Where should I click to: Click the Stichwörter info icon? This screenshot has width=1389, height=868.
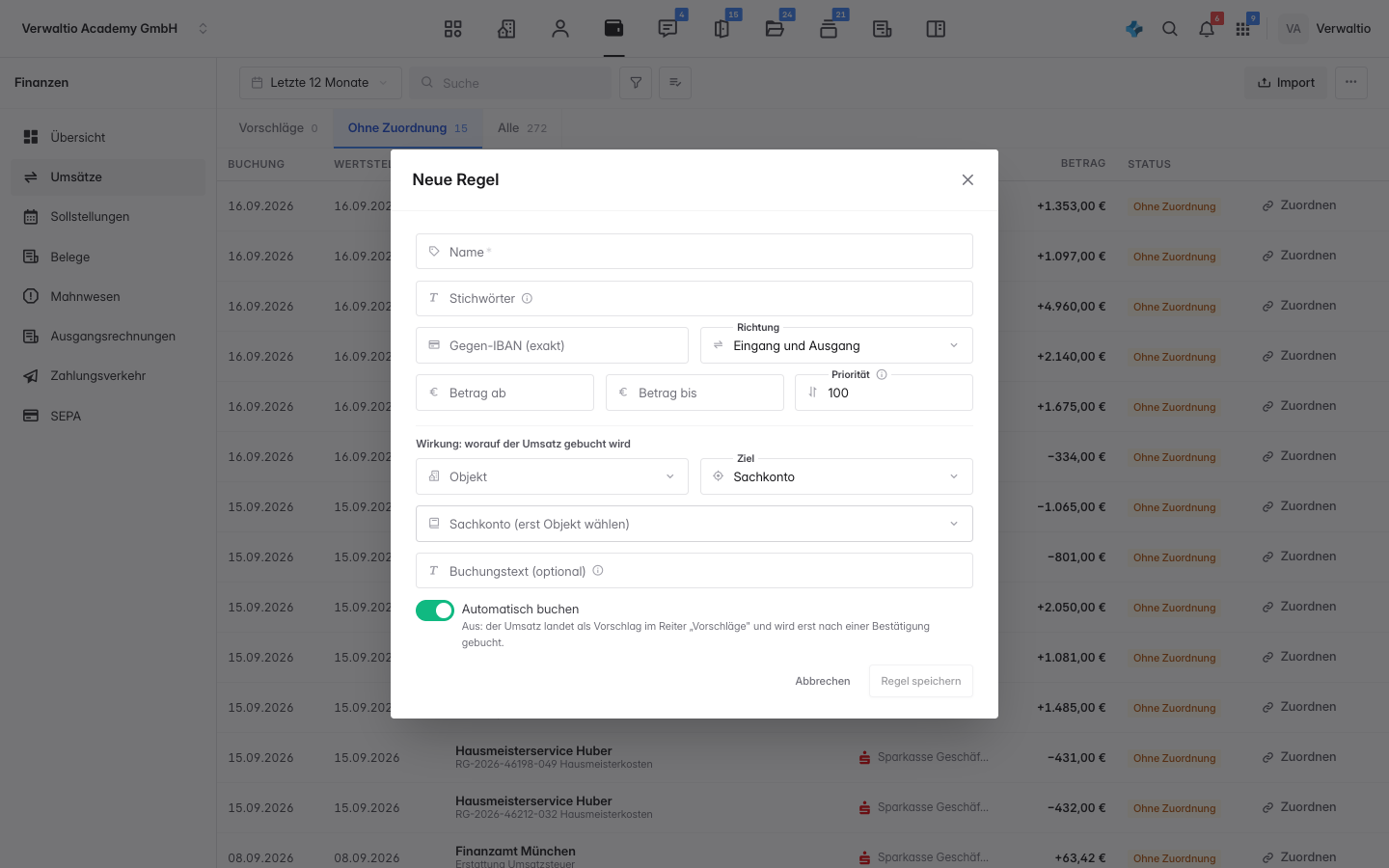tap(528, 299)
